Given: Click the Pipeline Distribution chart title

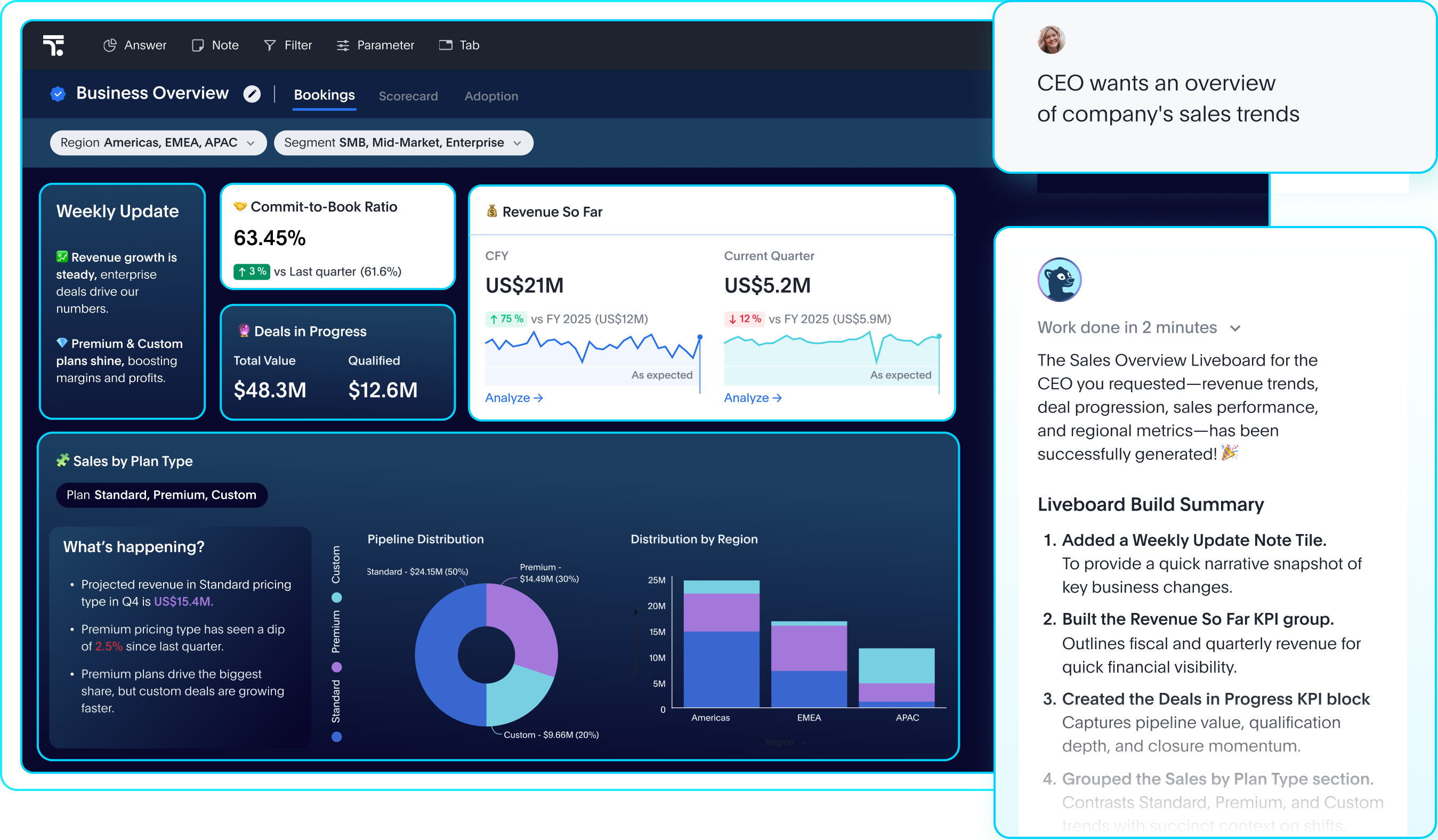Looking at the screenshot, I should 425,539.
